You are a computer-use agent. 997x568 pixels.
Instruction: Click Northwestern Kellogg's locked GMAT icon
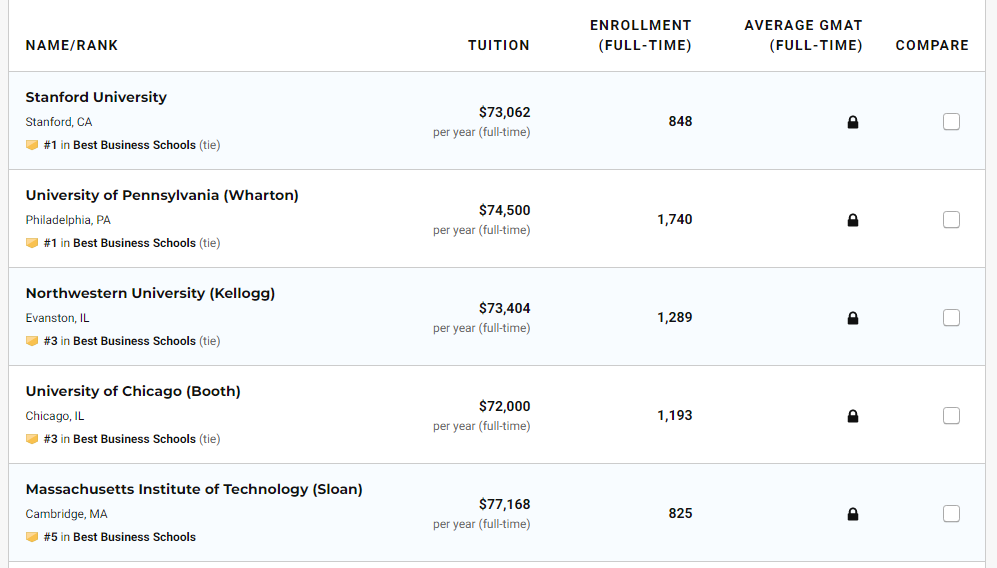[853, 318]
